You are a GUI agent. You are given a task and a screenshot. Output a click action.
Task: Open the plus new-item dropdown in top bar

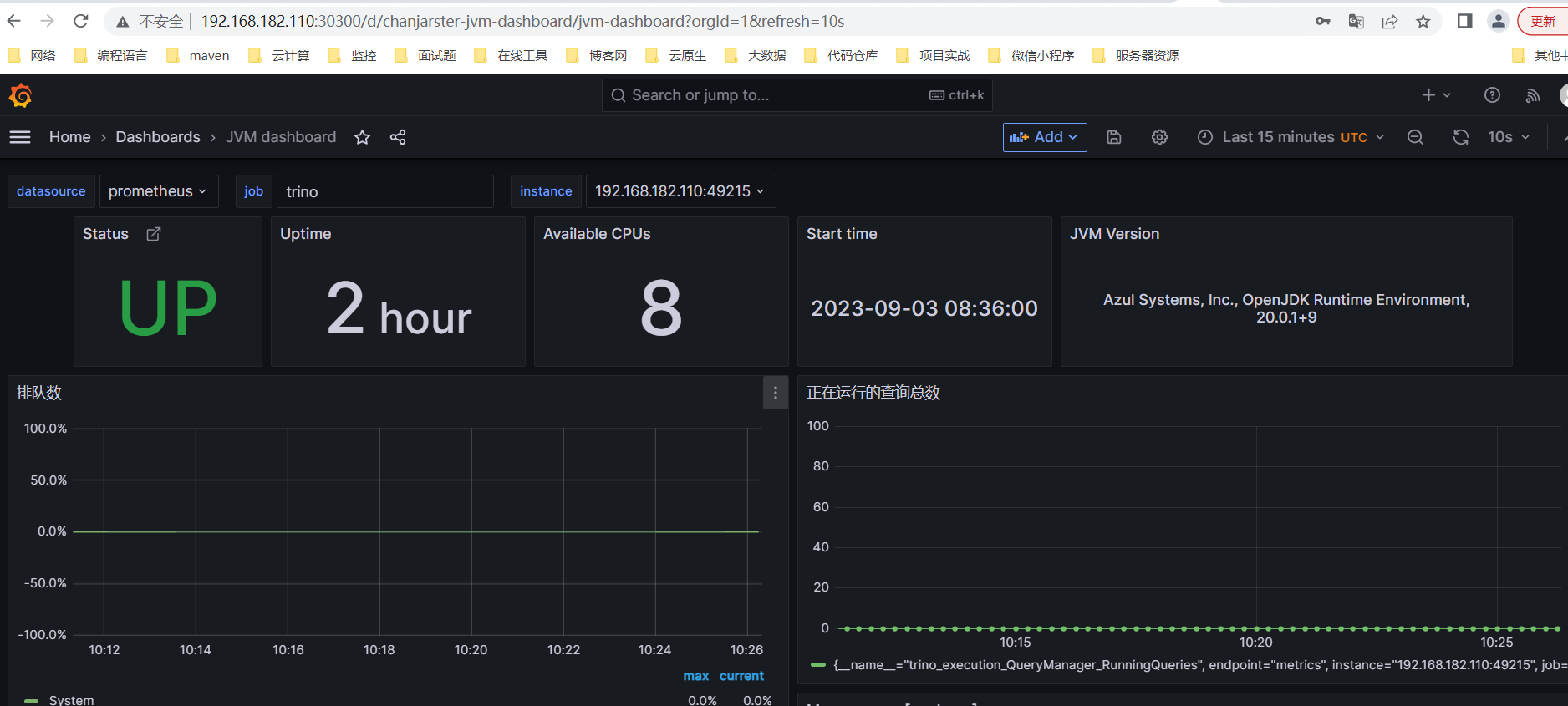[1436, 95]
